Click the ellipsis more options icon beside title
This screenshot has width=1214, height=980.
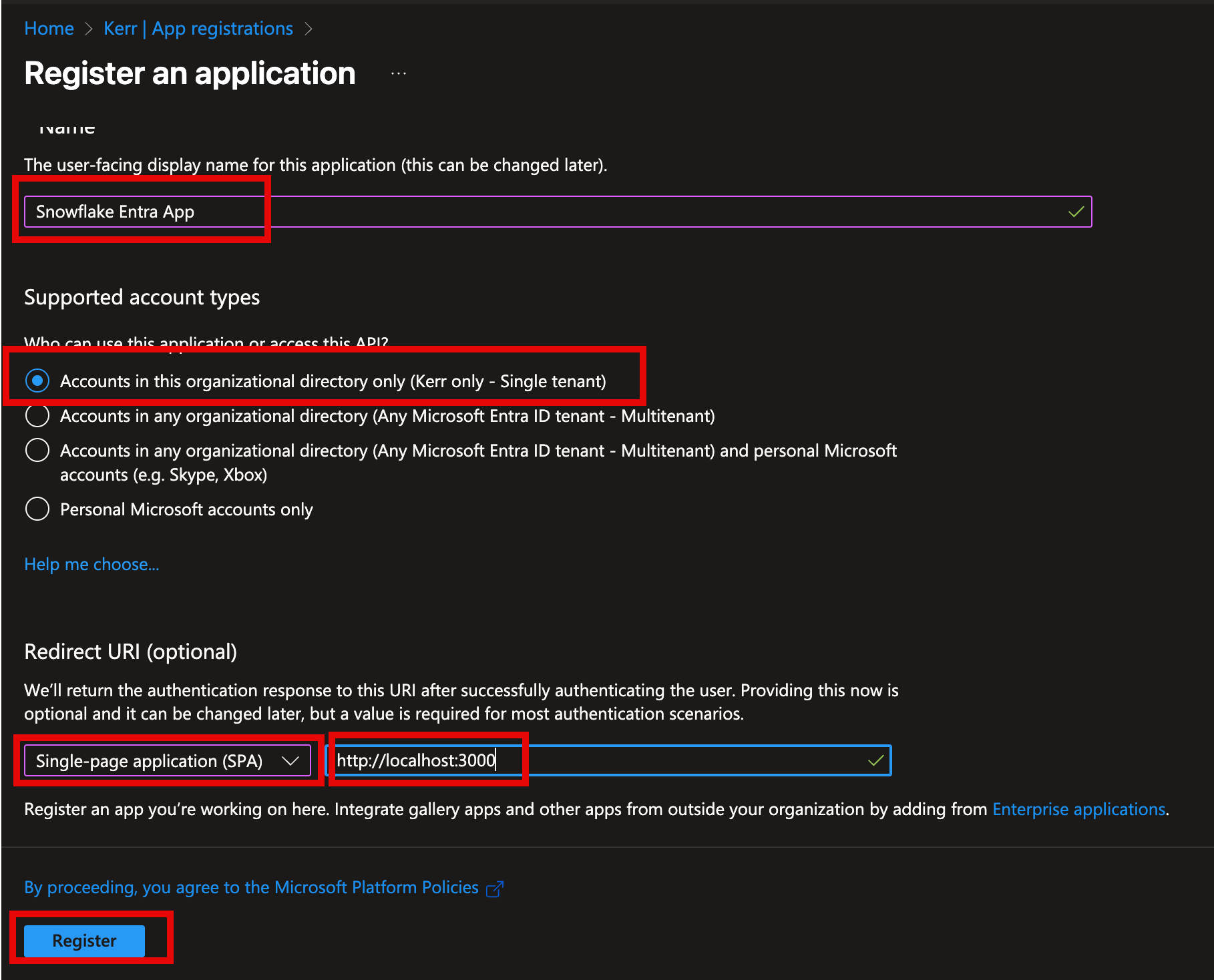[399, 74]
